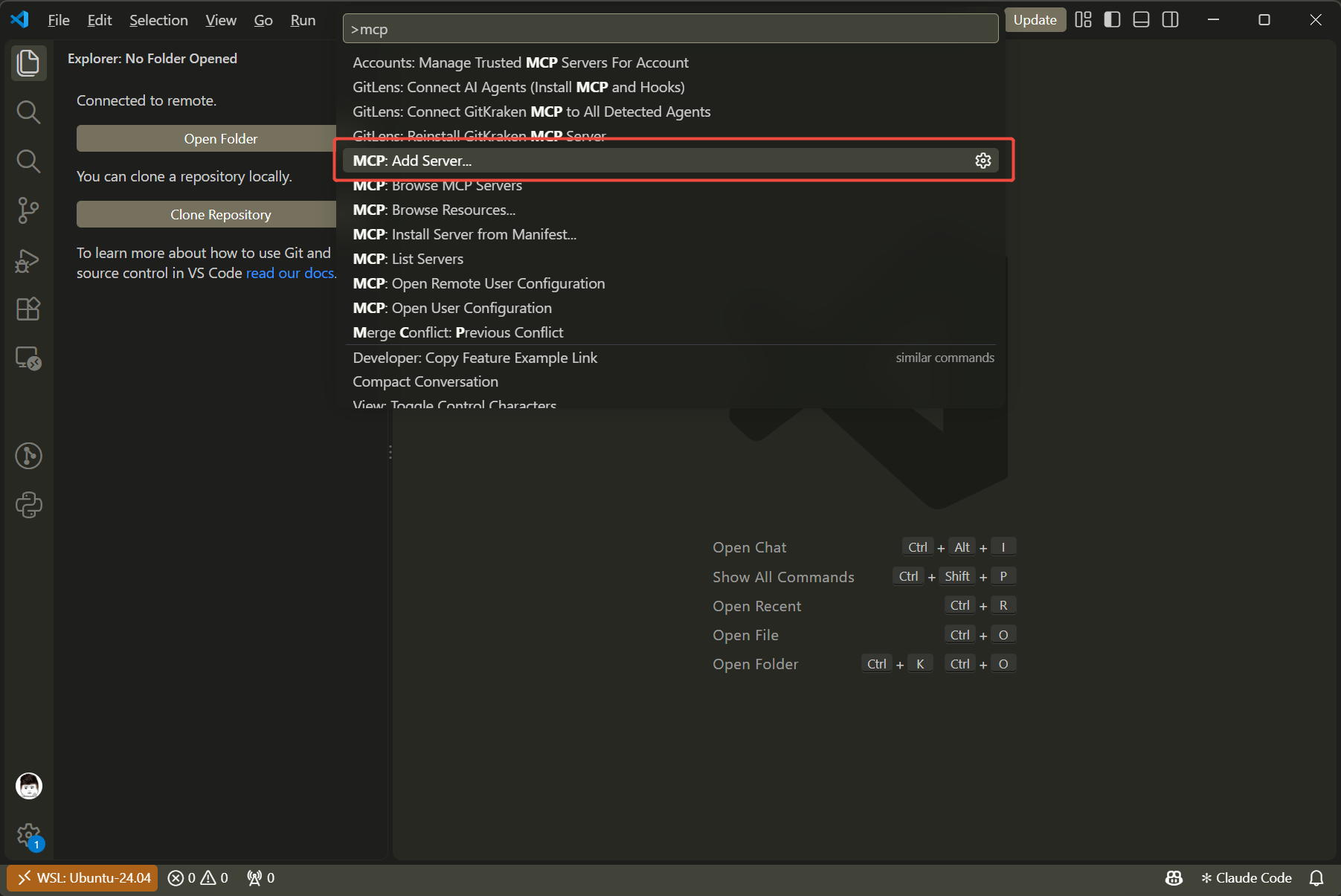Click the Copilot icon in status bar

click(x=1174, y=878)
